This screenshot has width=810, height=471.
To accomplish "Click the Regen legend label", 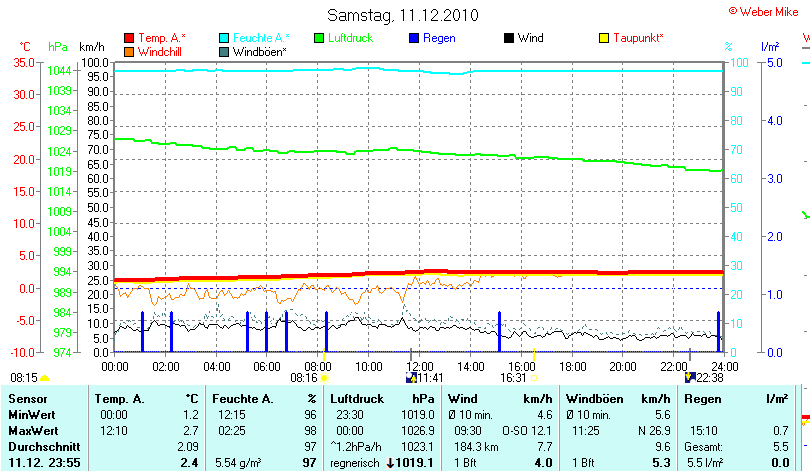I will [x=439, y=38].
